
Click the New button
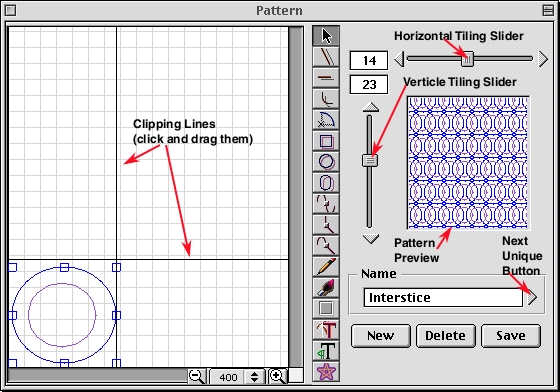[381, 336]
